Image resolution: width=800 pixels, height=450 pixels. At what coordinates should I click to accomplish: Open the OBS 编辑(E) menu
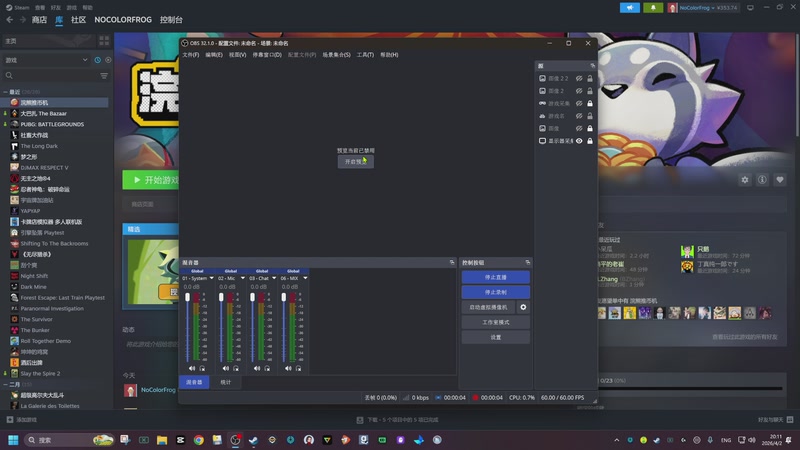(214, 55)
